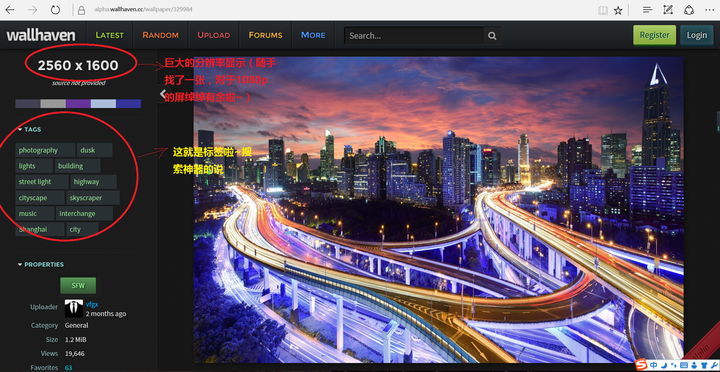Select the dark blue color swatch

tap(129, 104)
